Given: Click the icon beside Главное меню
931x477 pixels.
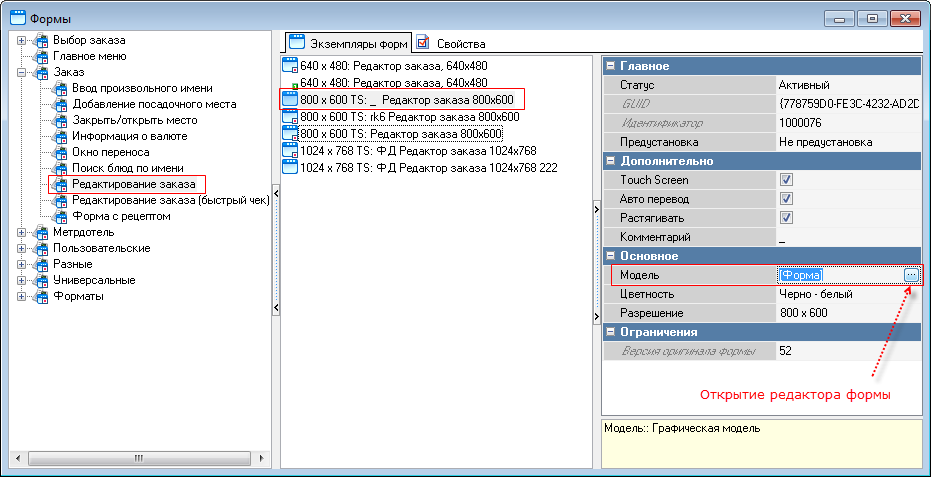Looking at the screenshot, I should (x=41, y=56).
